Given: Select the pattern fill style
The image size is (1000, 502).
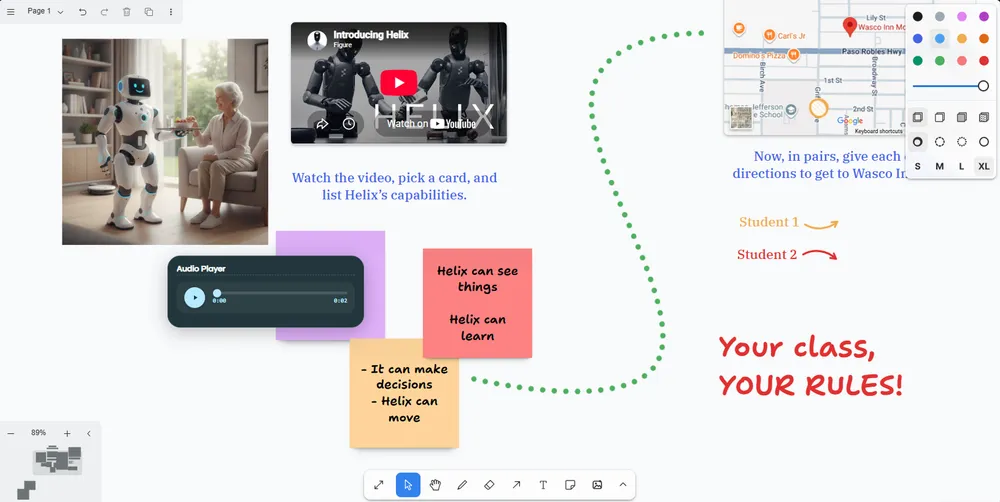Looking at the screenshot, I should click(984, 117).
